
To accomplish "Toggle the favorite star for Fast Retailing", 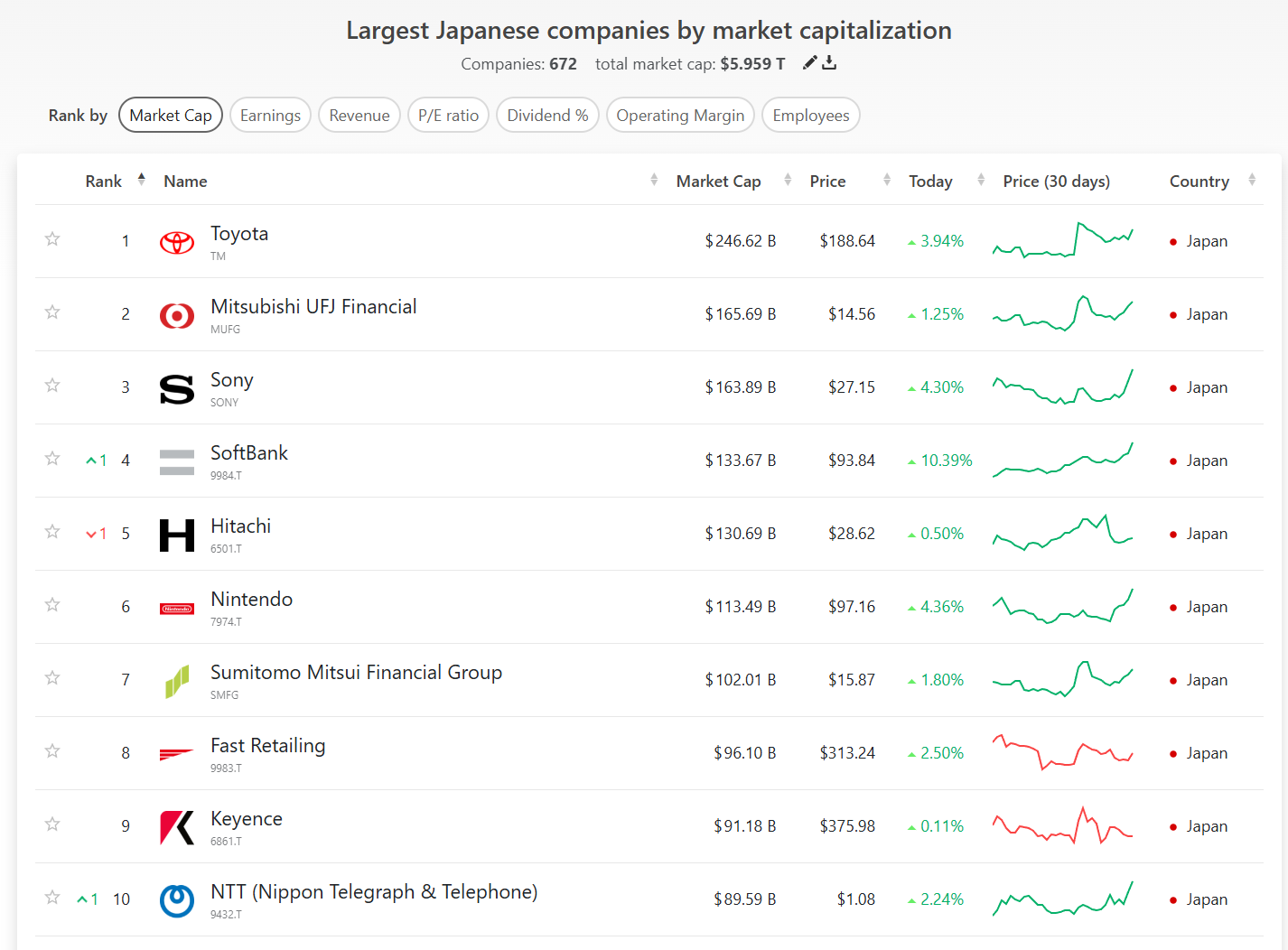I will coord(52,751).
